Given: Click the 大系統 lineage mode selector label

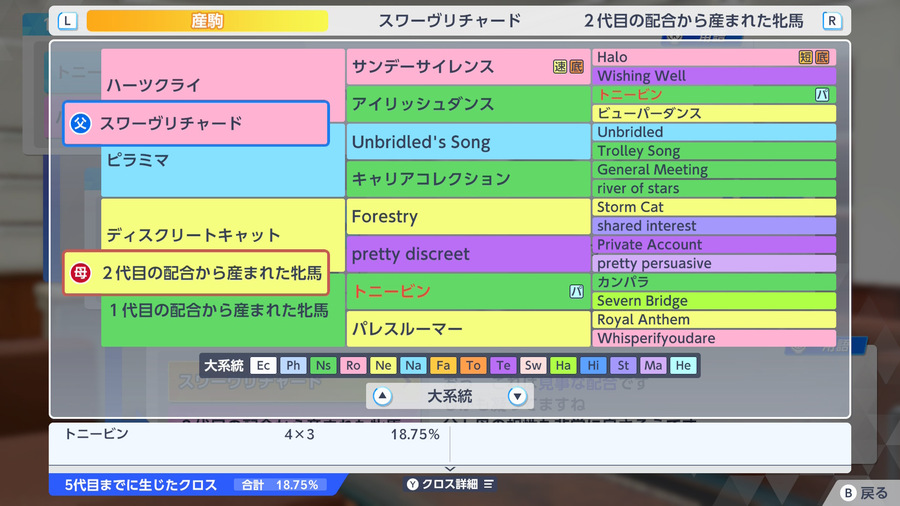Looking at the screenshot, I should [x=449, y=396].
